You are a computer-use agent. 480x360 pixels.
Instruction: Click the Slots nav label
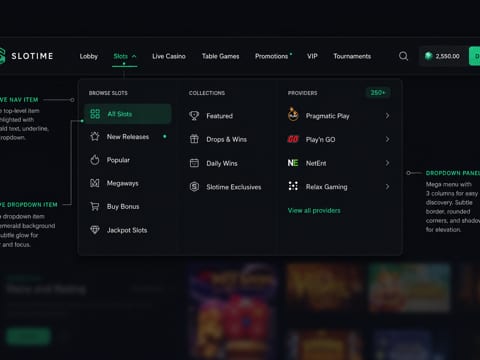tap(121, 56)
